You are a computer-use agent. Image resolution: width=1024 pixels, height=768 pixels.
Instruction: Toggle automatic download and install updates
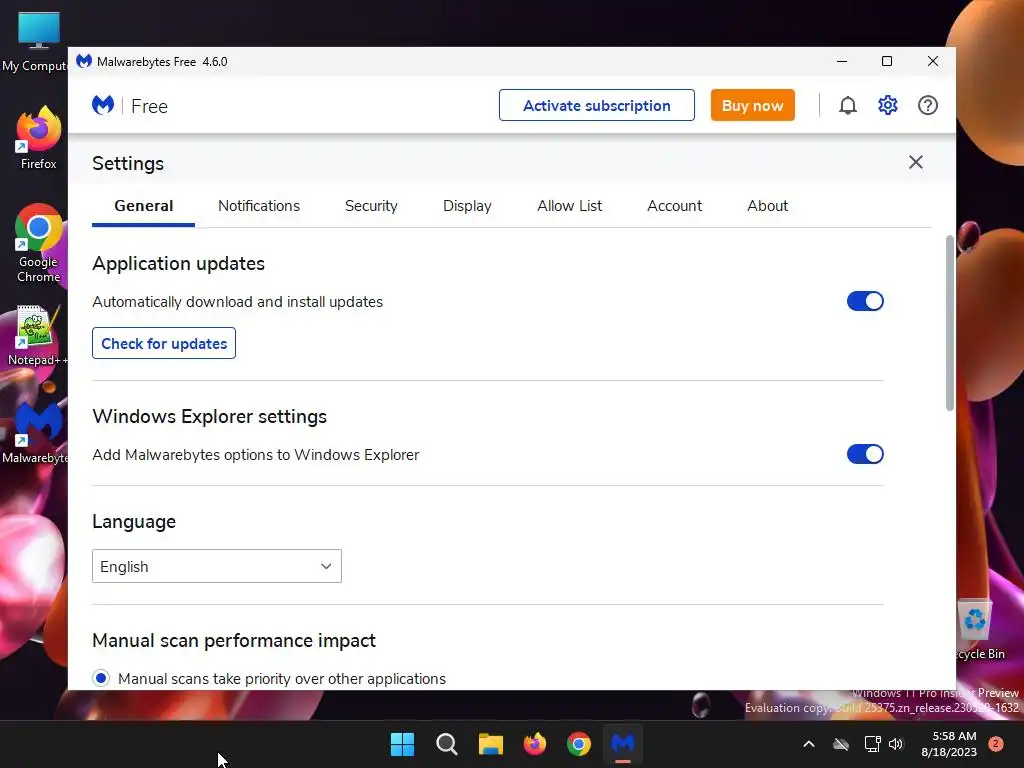[865, 301]
